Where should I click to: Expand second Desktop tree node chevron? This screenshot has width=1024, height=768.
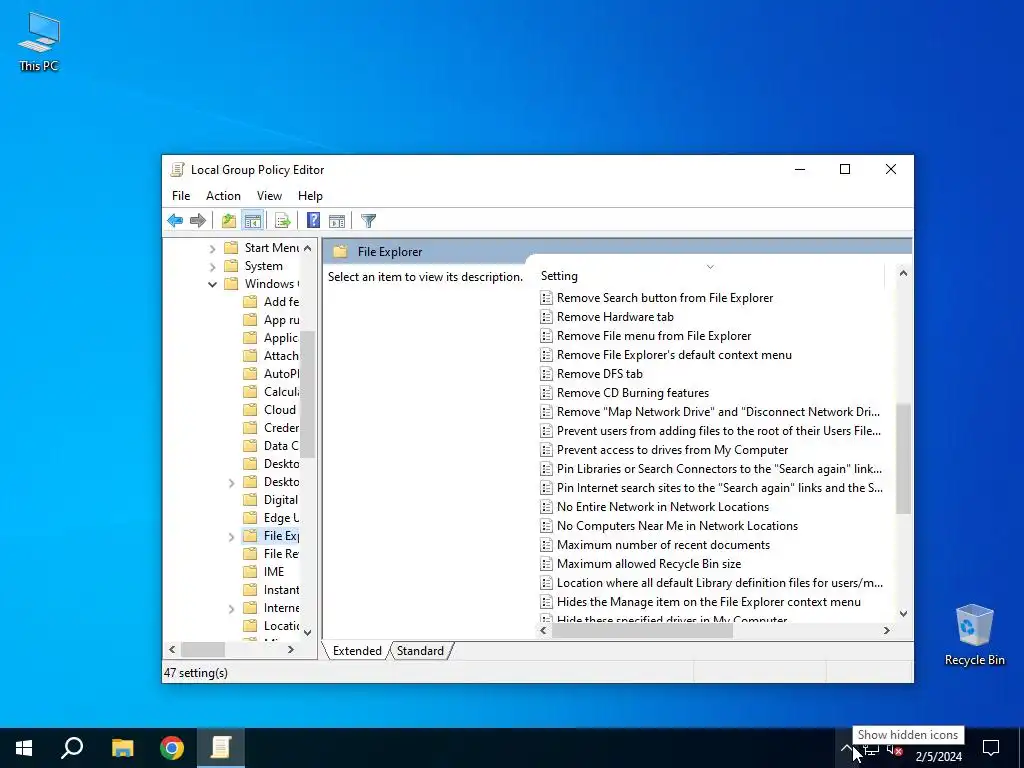(231, 483)
